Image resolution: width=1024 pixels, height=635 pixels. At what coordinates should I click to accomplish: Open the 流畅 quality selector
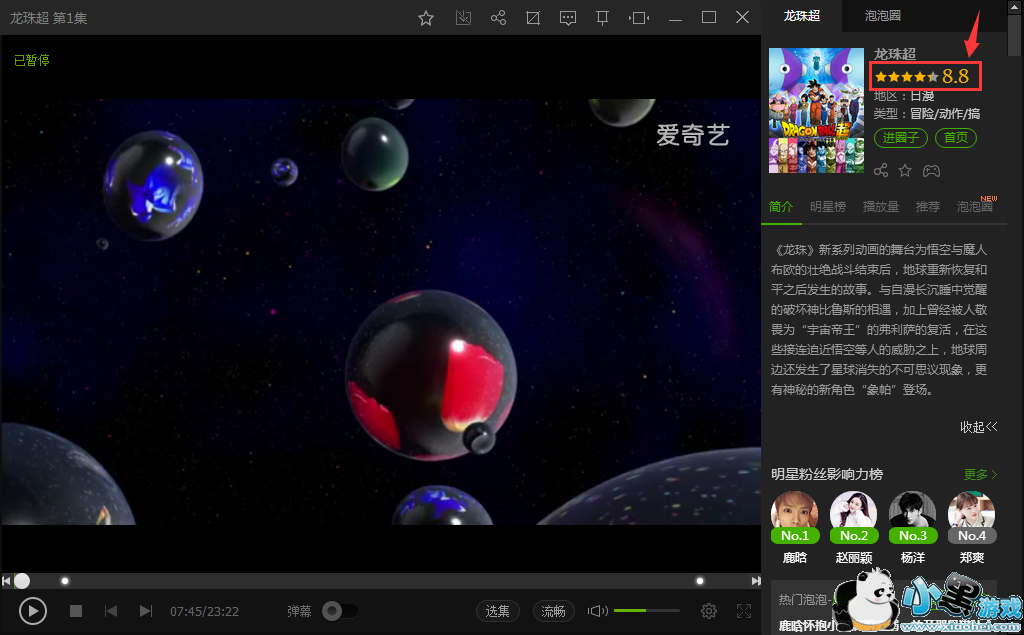click(x=553, y=611)
